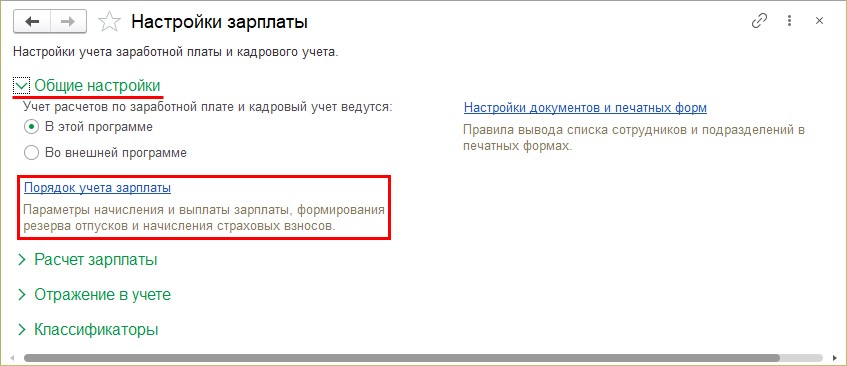Open Настройки документов и печатных форм link
The height and width of the screenshot is (366, 847).
tap(586, 107)
